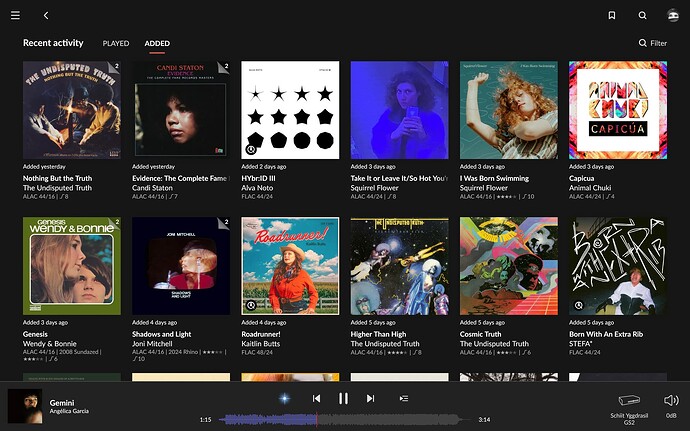Open Squirrel Flower artist under I Was Born Swimming

pos(484,188)
